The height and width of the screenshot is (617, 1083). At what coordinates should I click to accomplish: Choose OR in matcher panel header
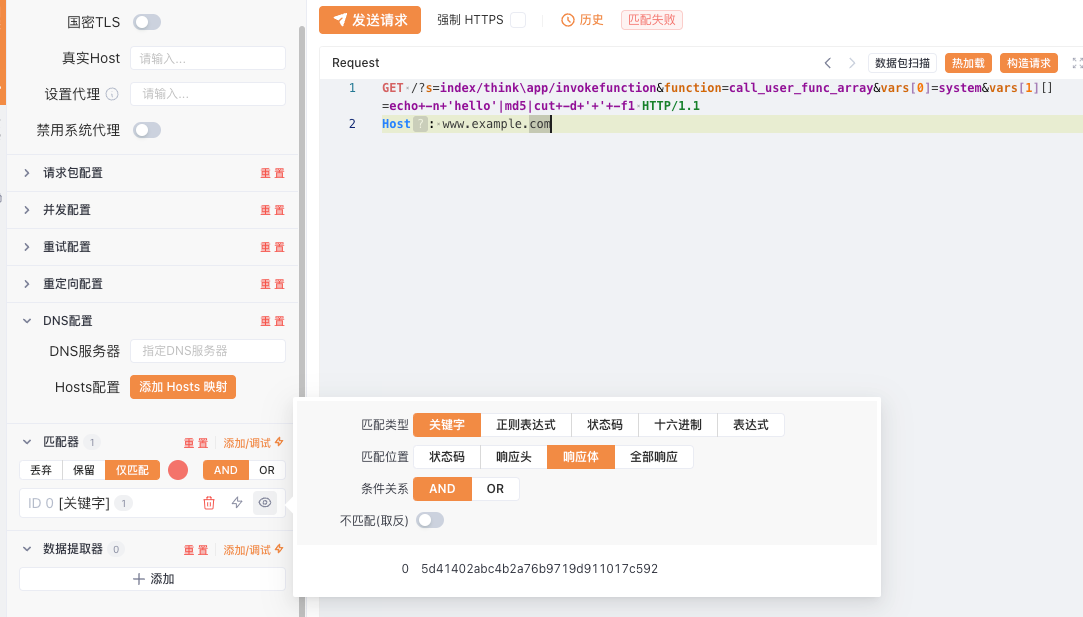[267, 470]
